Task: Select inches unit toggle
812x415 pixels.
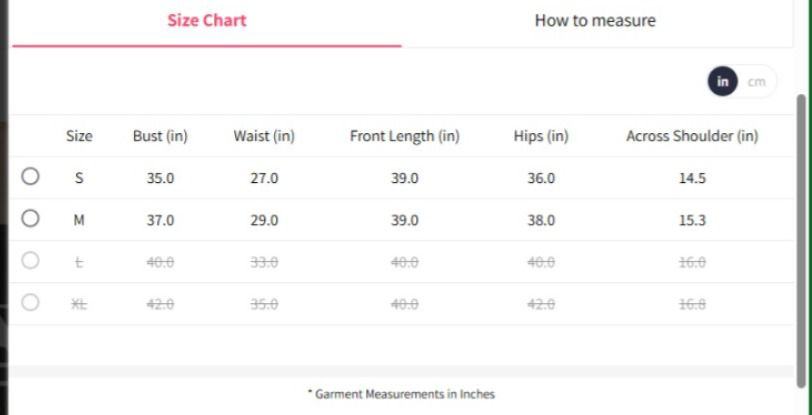Action: point(723,82)
